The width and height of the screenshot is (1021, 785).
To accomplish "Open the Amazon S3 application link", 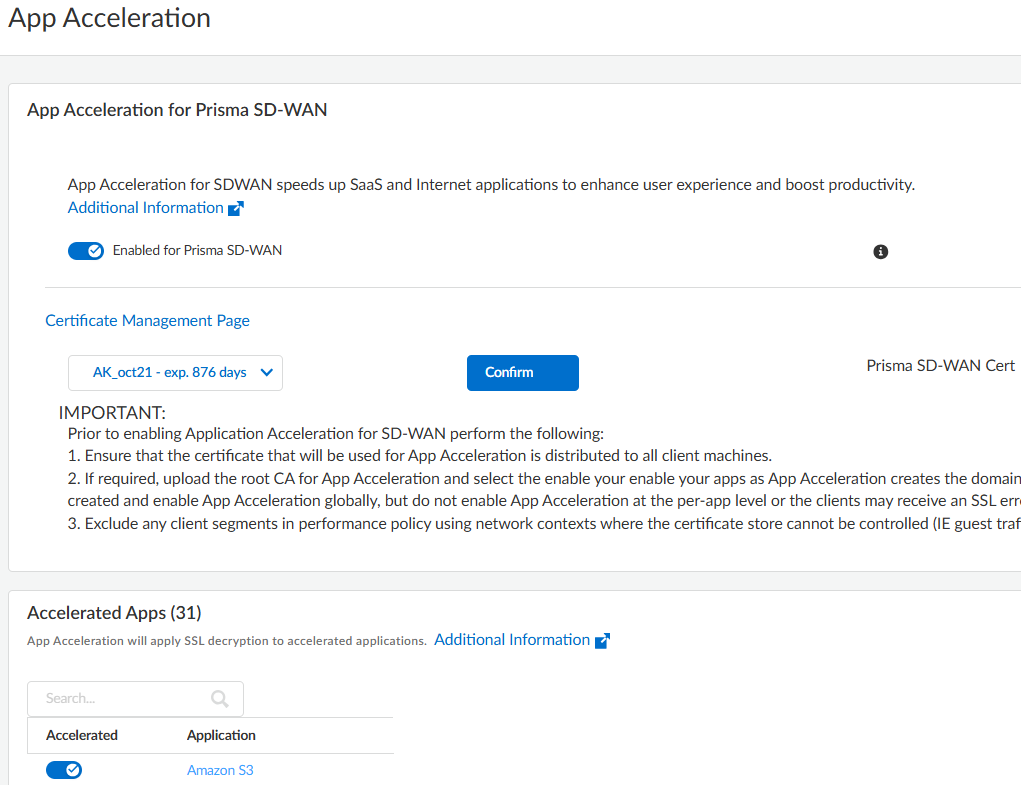I will click(220, 770).
